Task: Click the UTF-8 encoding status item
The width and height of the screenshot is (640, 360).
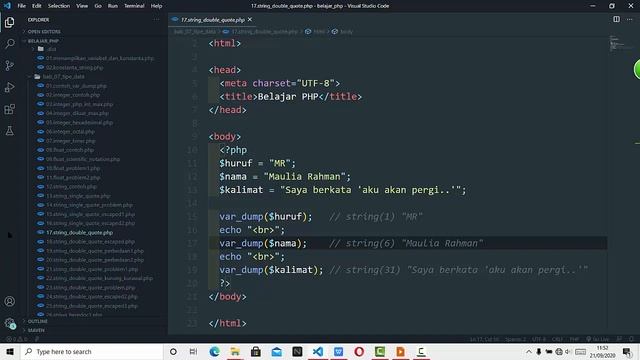Action: [538, 339]
